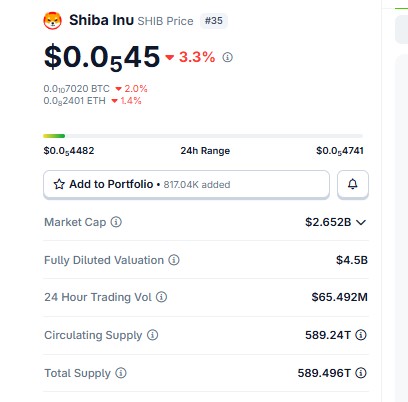Click info icon next to 589.24T value
The width and height of the screenshot is (408, 402).
tap(361, 335)
